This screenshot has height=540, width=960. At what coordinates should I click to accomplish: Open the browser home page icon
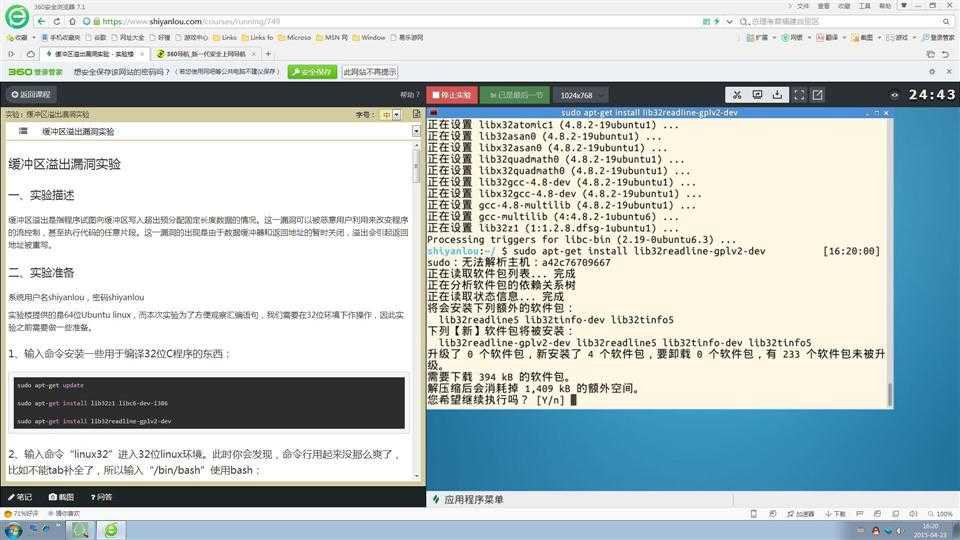[x=72, y=21]
